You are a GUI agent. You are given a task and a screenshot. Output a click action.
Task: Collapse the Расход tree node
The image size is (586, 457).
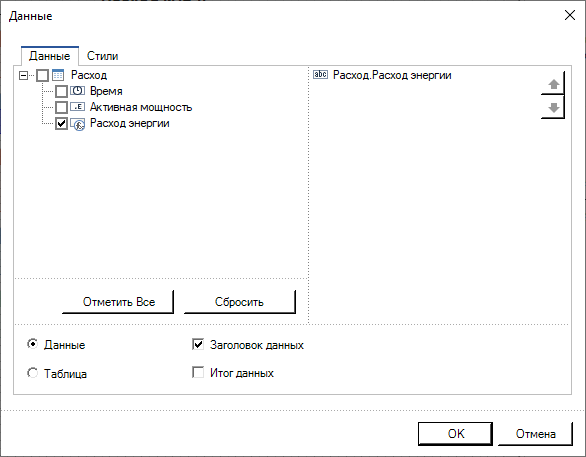coord(23,75)
